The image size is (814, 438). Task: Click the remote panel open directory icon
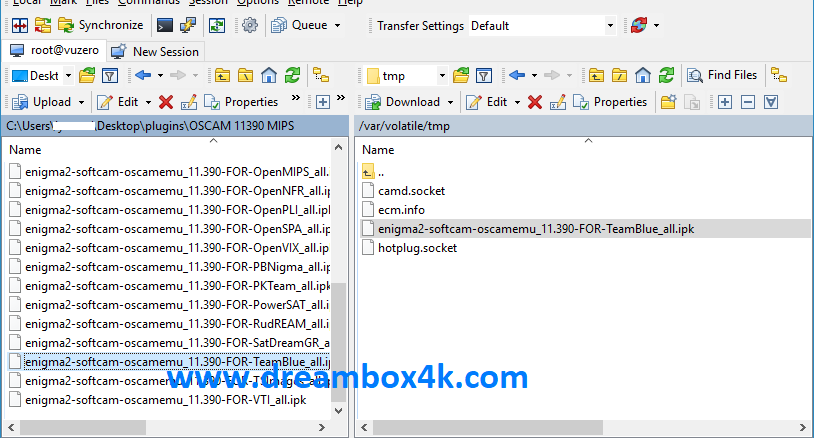coord(460,76)
